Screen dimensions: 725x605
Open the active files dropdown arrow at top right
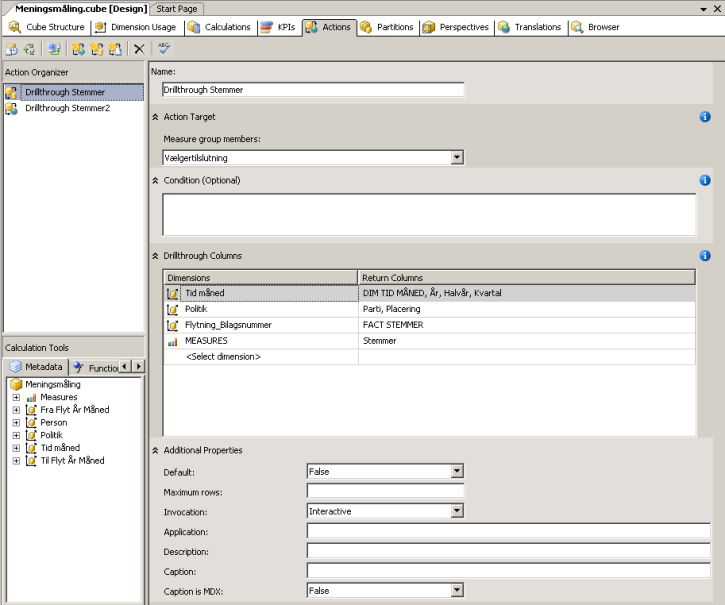click(x=703, y=9)
